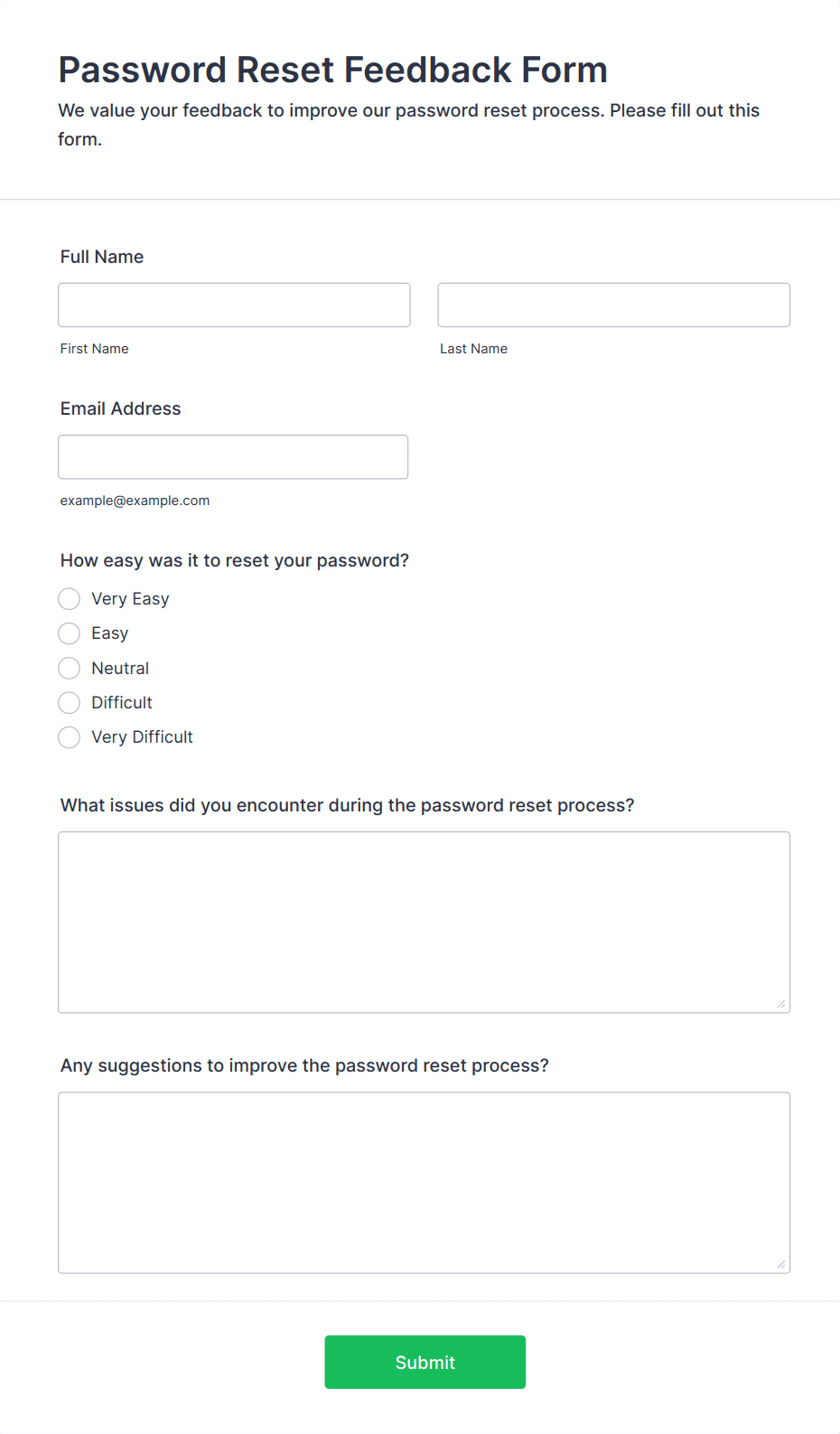Click the Email Address label
Image resolution: width=840 pixels, height=1434 pixels.
120,408
